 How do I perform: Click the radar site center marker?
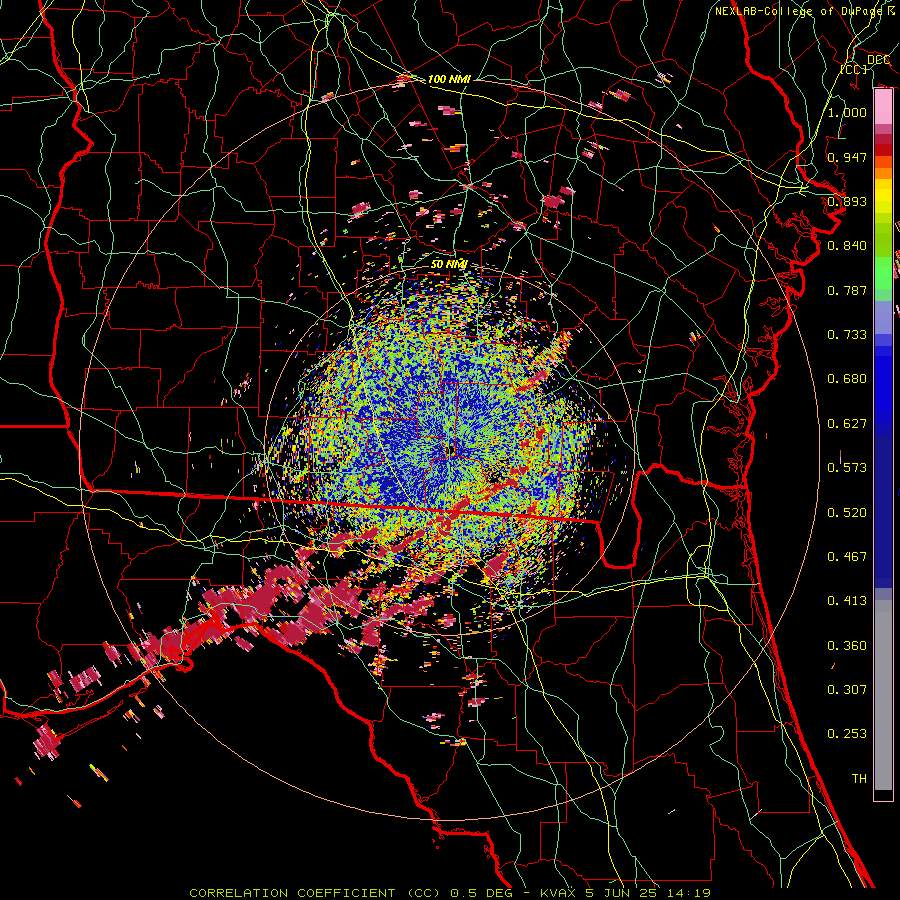tap(452, 452)
